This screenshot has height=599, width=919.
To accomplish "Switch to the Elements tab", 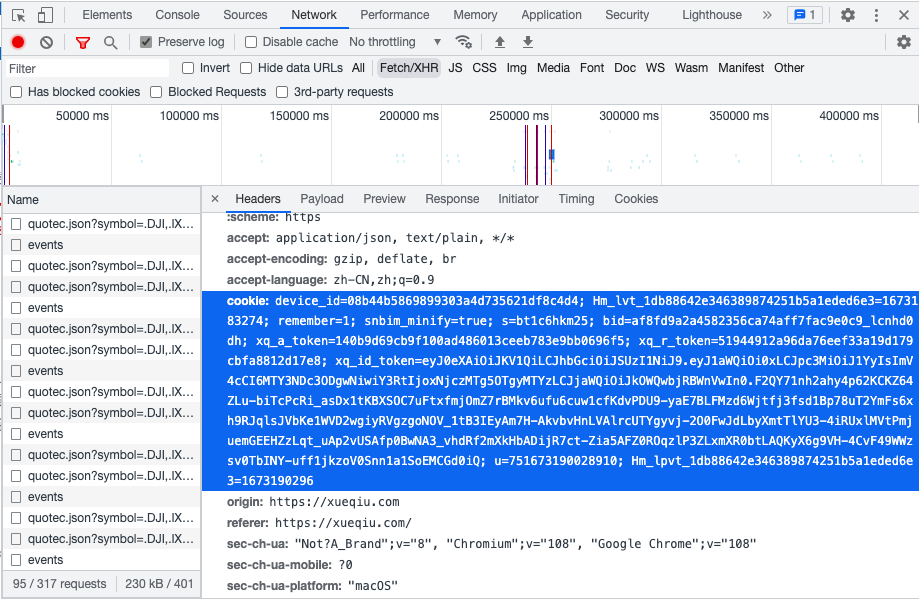I will [107, 15].
